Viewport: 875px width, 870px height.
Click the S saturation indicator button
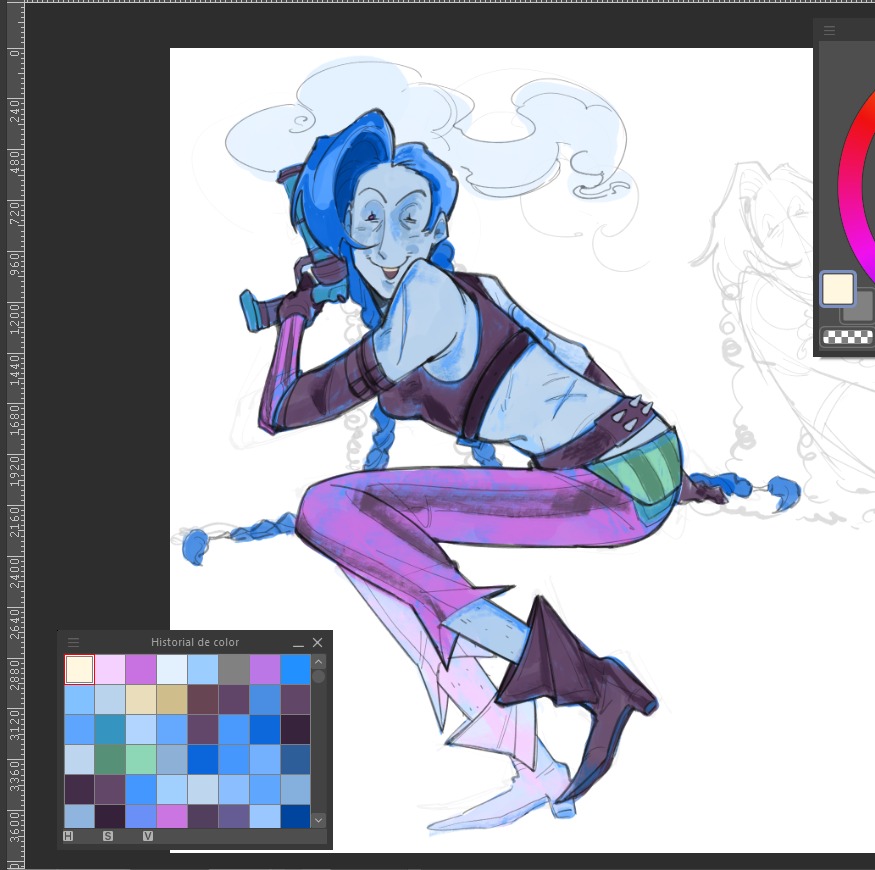coord(108,836)
